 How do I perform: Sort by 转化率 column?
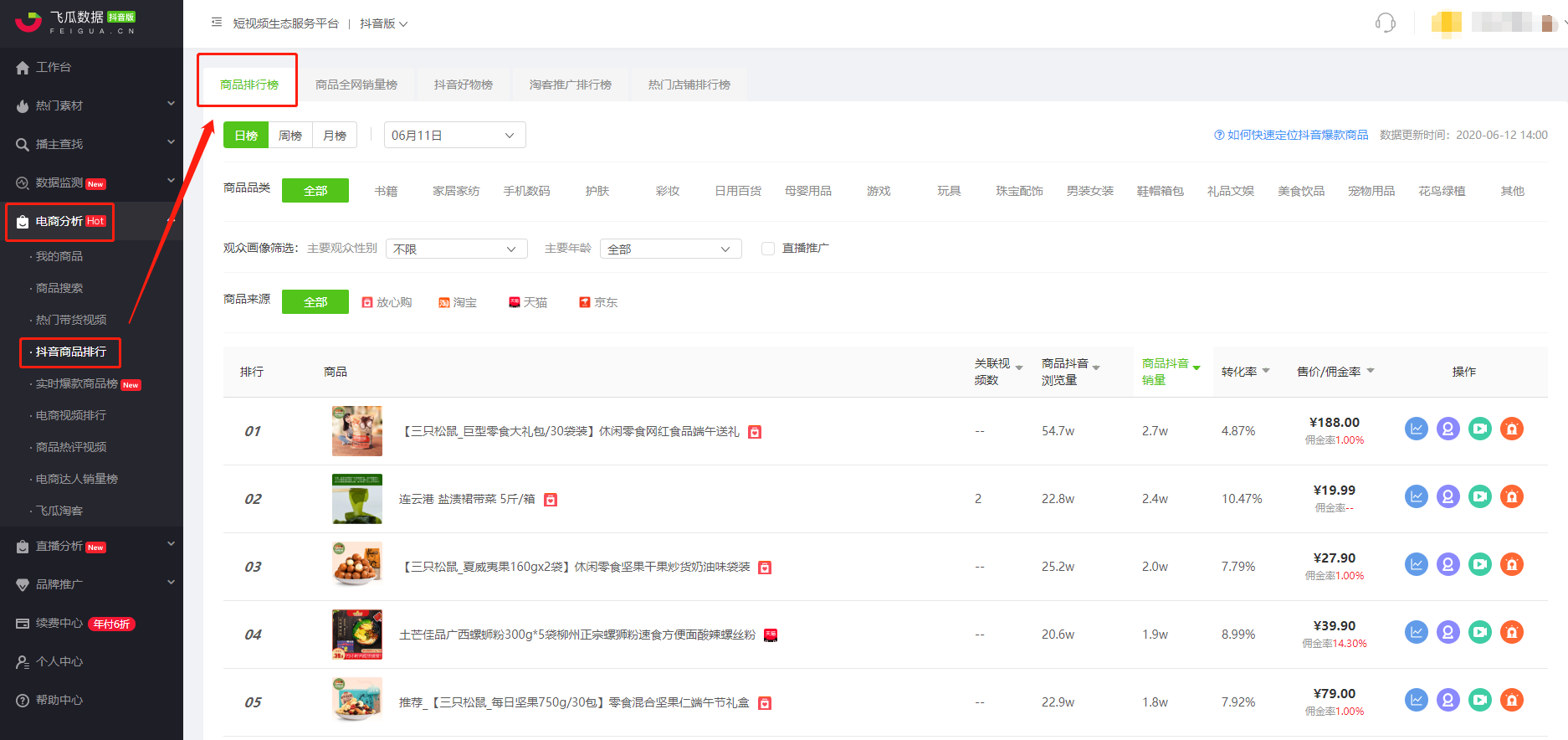coord(1246,372)
